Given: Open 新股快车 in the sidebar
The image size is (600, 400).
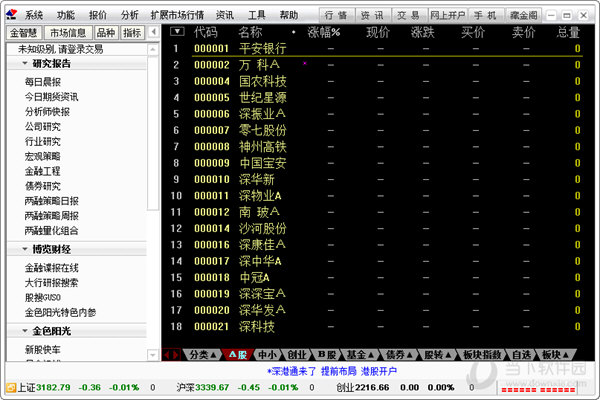Looking at the screenshot, I should coord(43,349).
